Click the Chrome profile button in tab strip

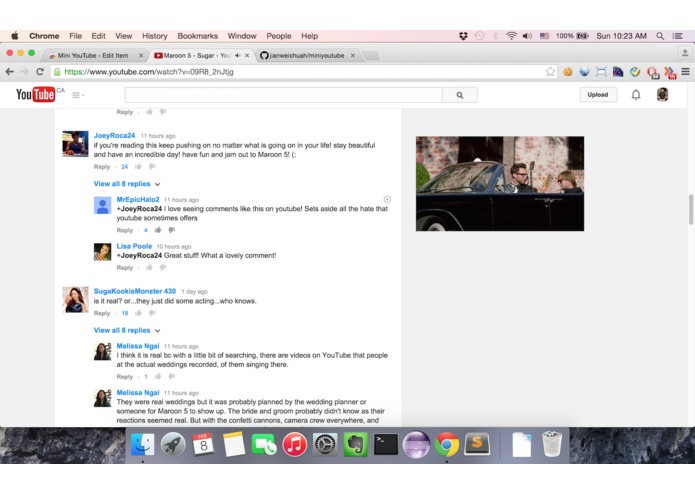click(685, 54)
